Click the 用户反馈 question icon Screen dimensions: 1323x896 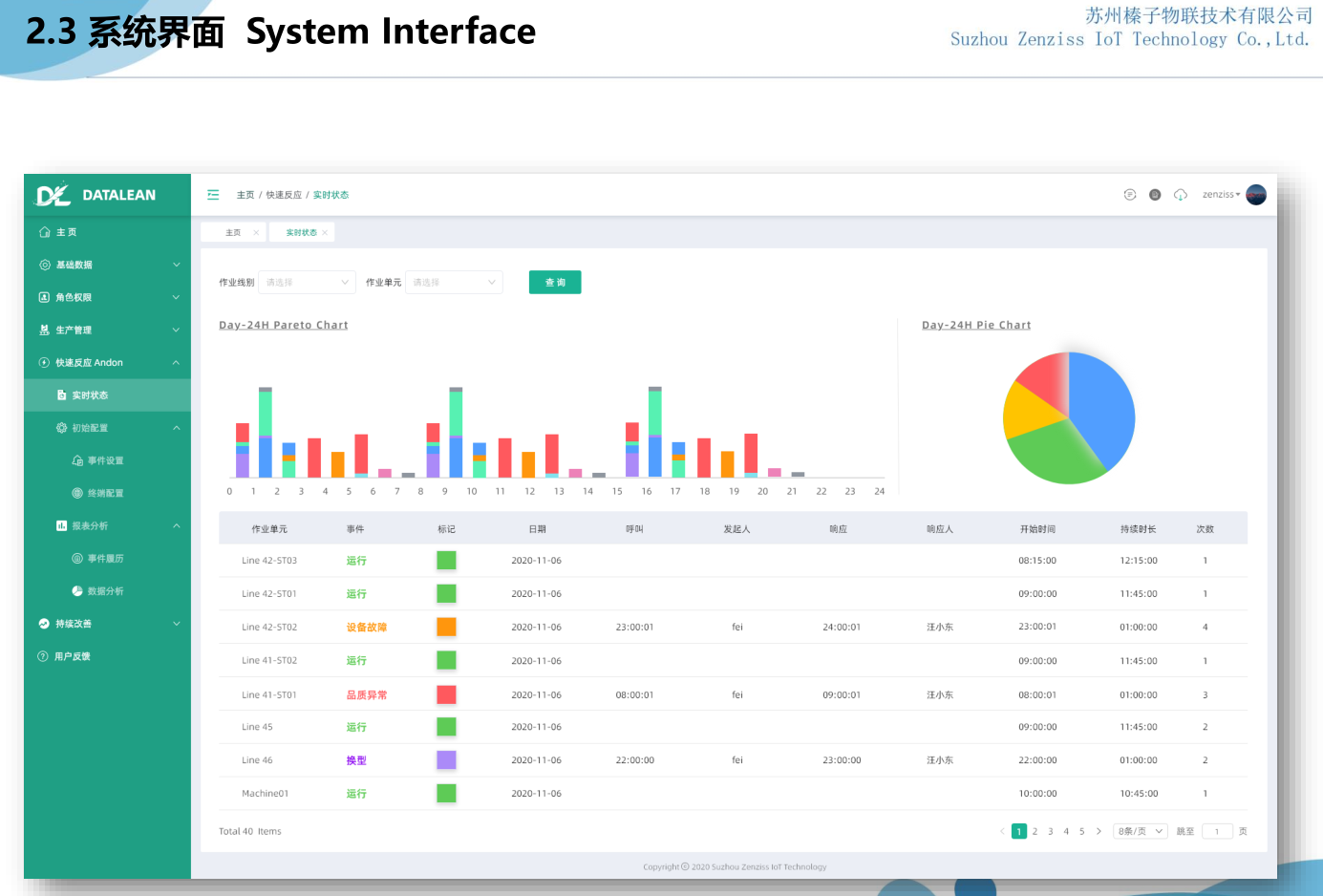[43, 656]
